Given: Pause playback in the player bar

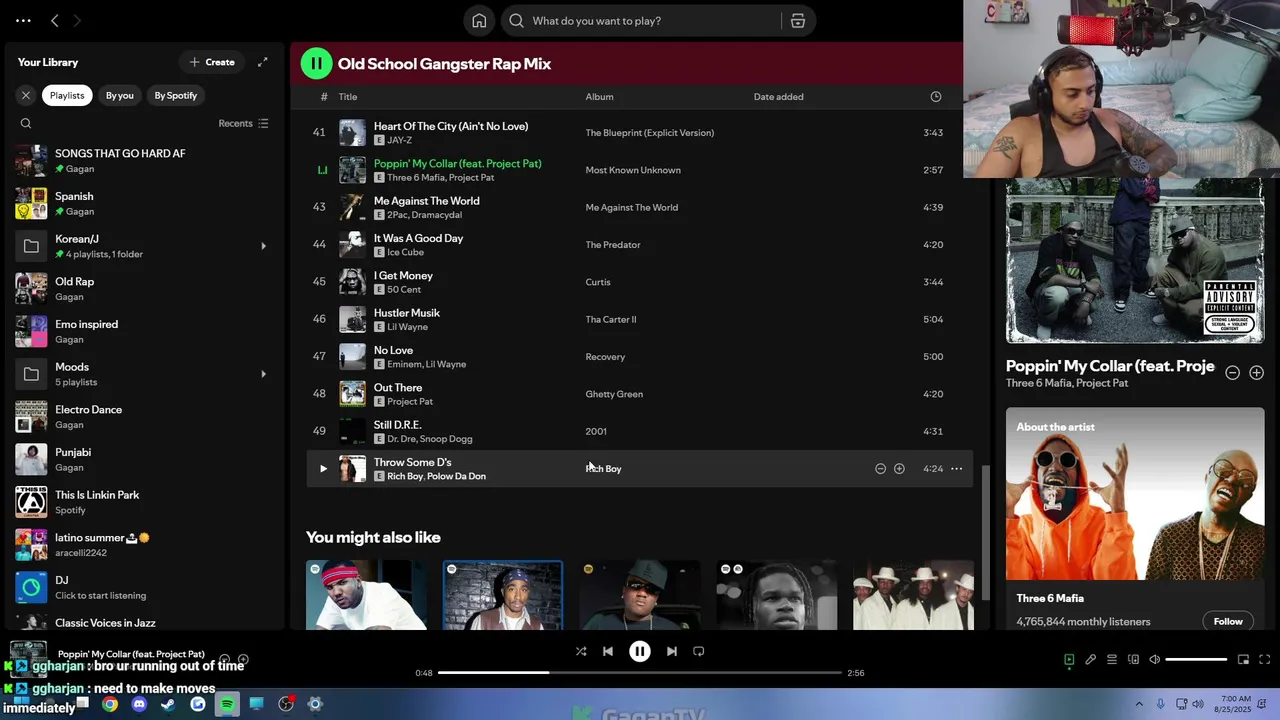Looking at the screenshot, I should click(x=640, y=651).
